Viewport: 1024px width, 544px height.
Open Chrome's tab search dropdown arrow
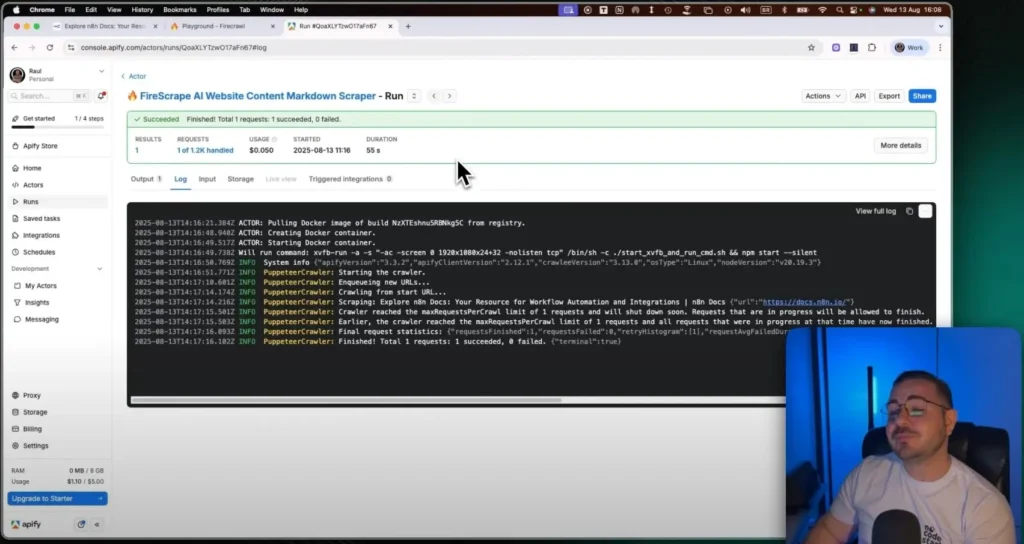click(940, 26)
